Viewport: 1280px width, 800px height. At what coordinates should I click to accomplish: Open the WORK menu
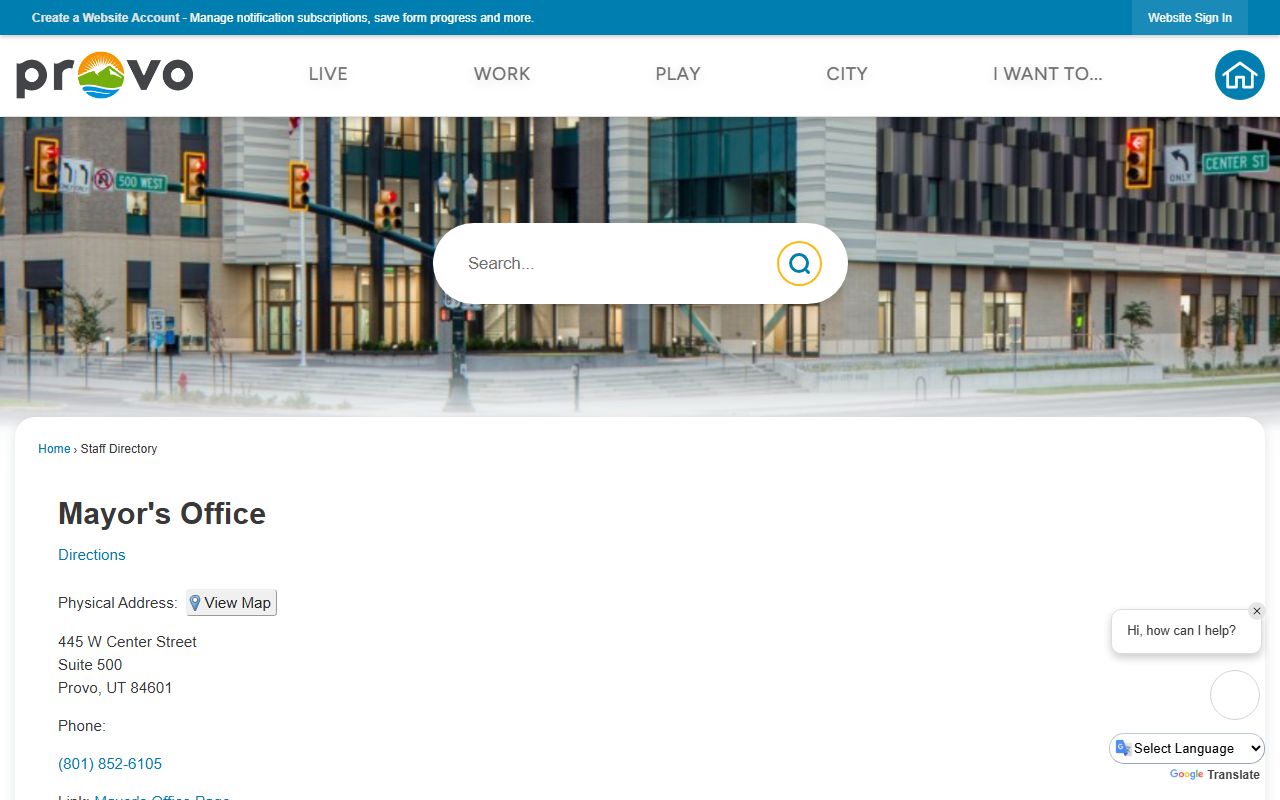click(x=502, y=74)
